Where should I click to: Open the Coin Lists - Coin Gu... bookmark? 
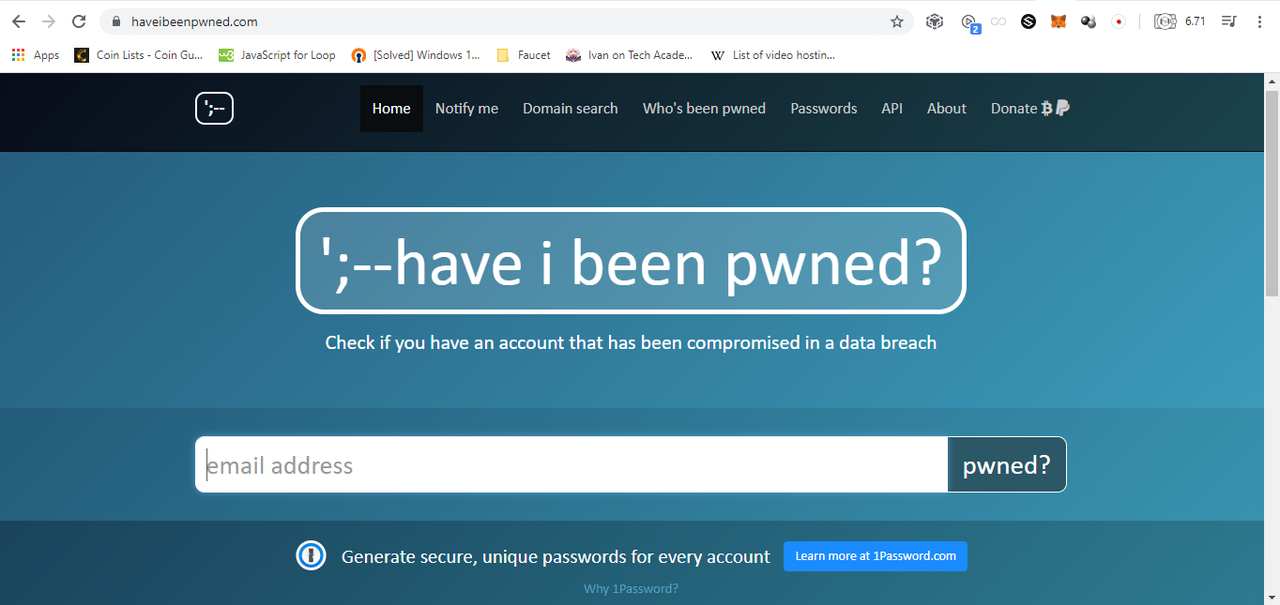click(x=139, y=55)
